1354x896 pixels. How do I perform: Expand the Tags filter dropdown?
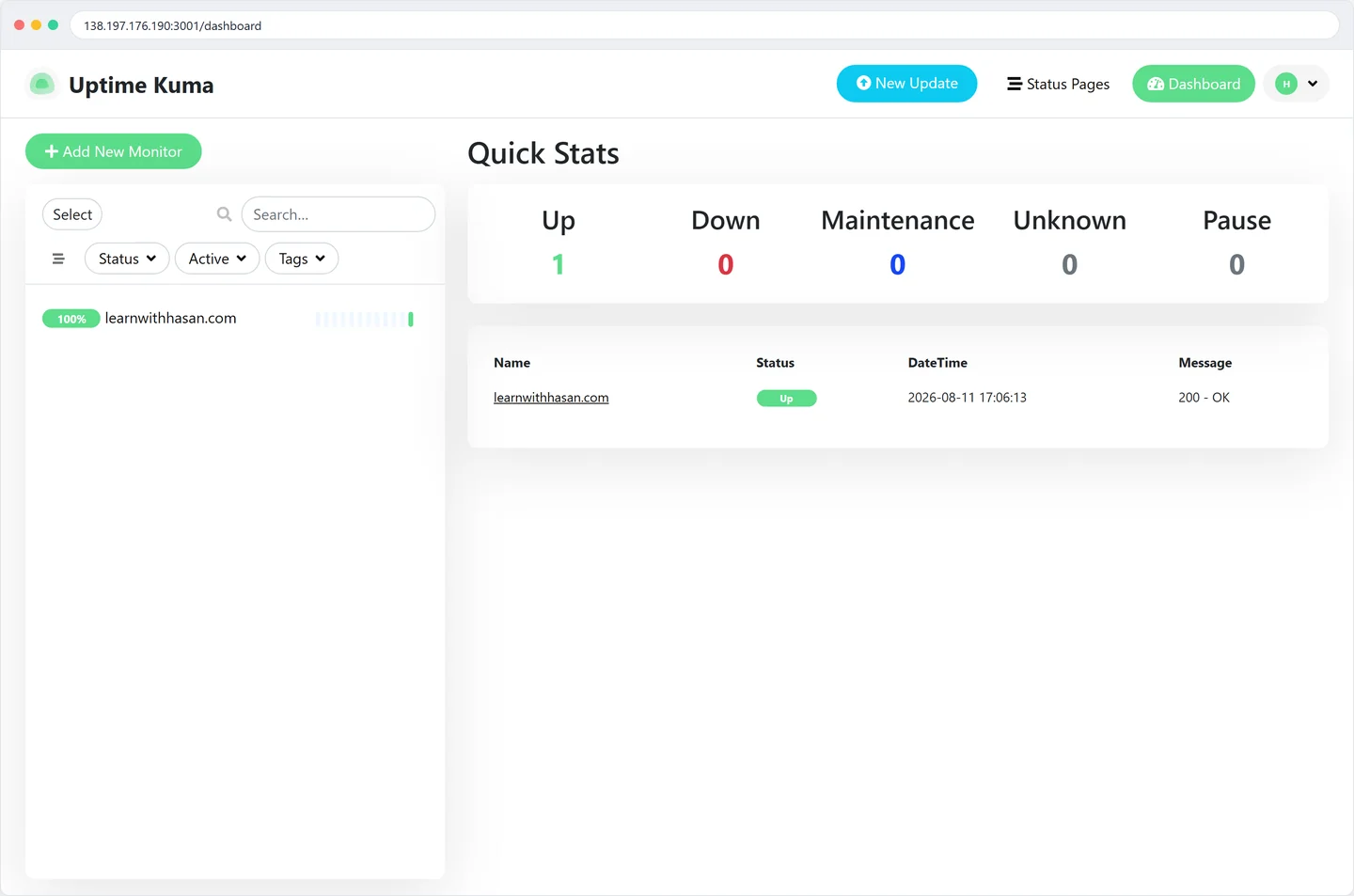302,259
